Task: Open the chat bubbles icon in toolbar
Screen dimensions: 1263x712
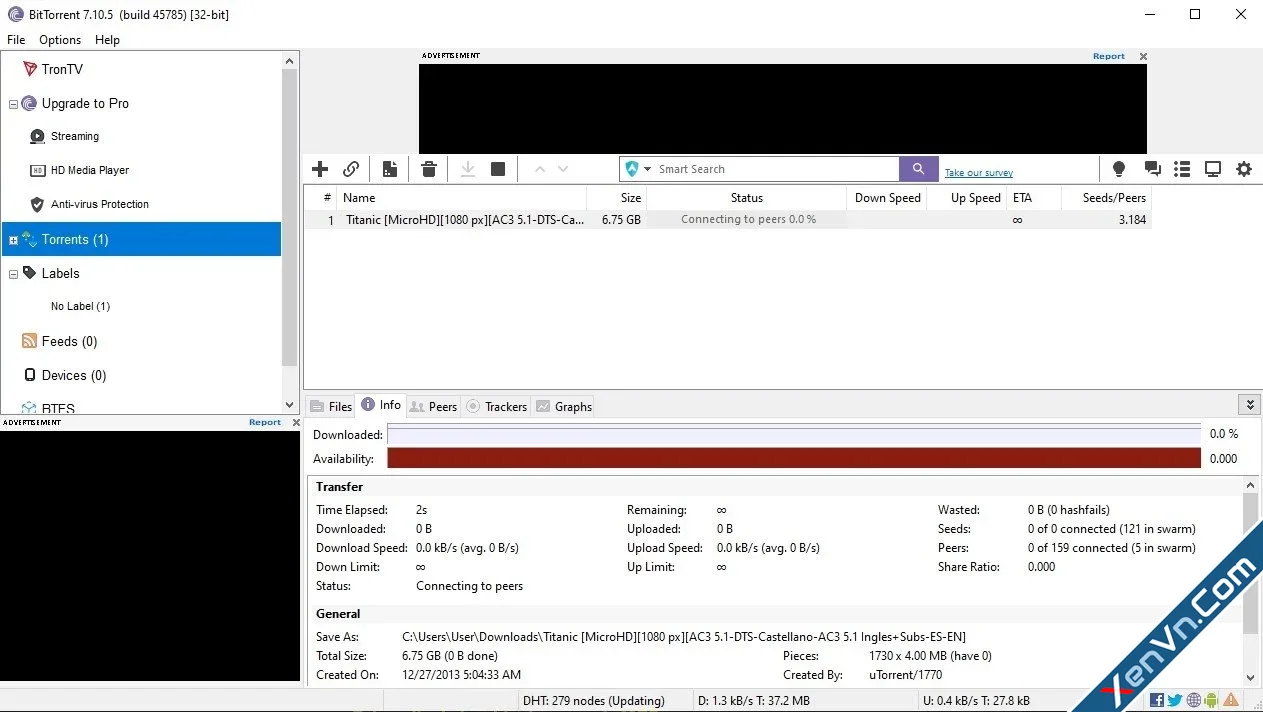Action: point(1152,169)
